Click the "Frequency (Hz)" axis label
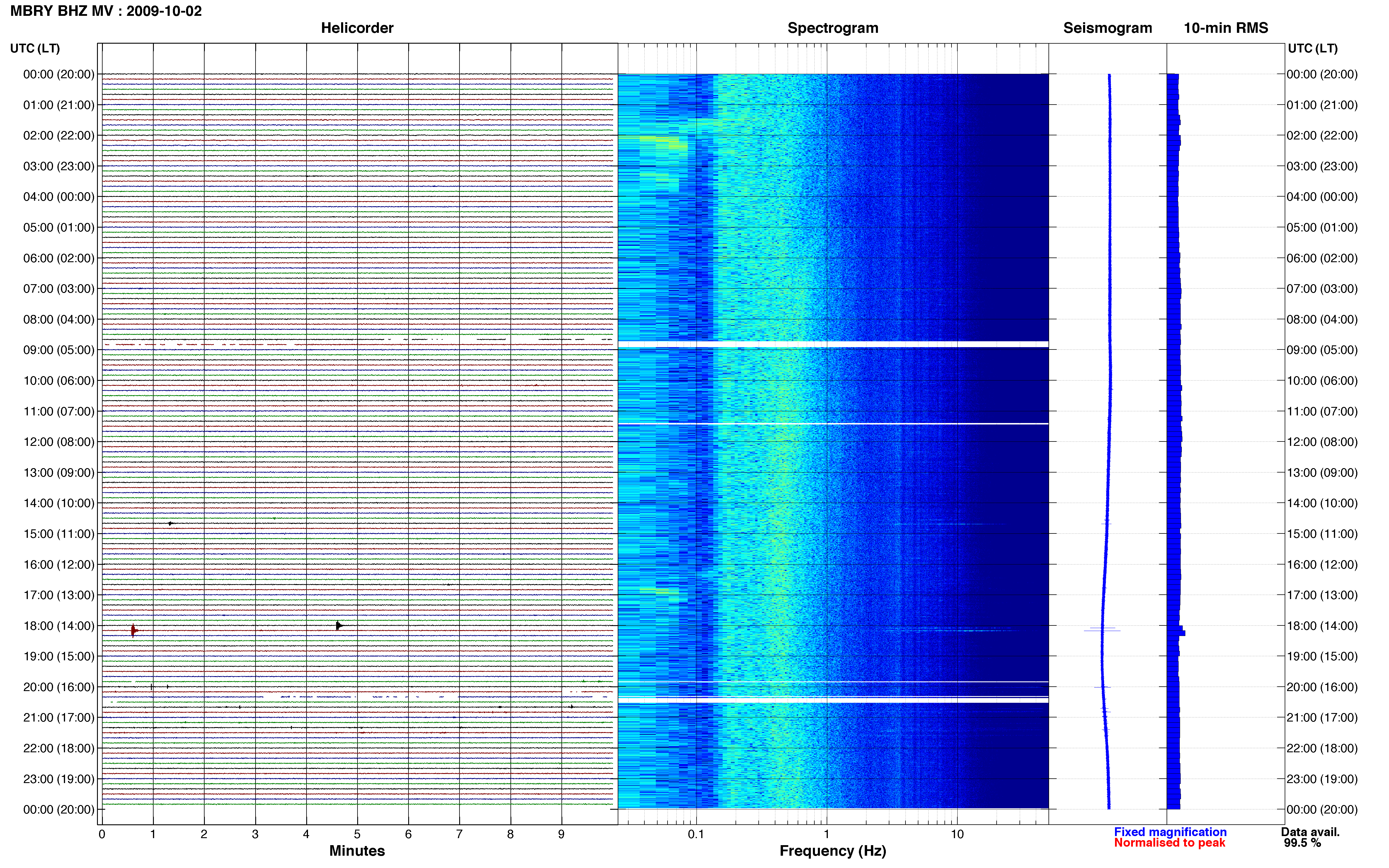Image resolution: width=1389 pixels, height=868 pixels. tap(833, 851)
